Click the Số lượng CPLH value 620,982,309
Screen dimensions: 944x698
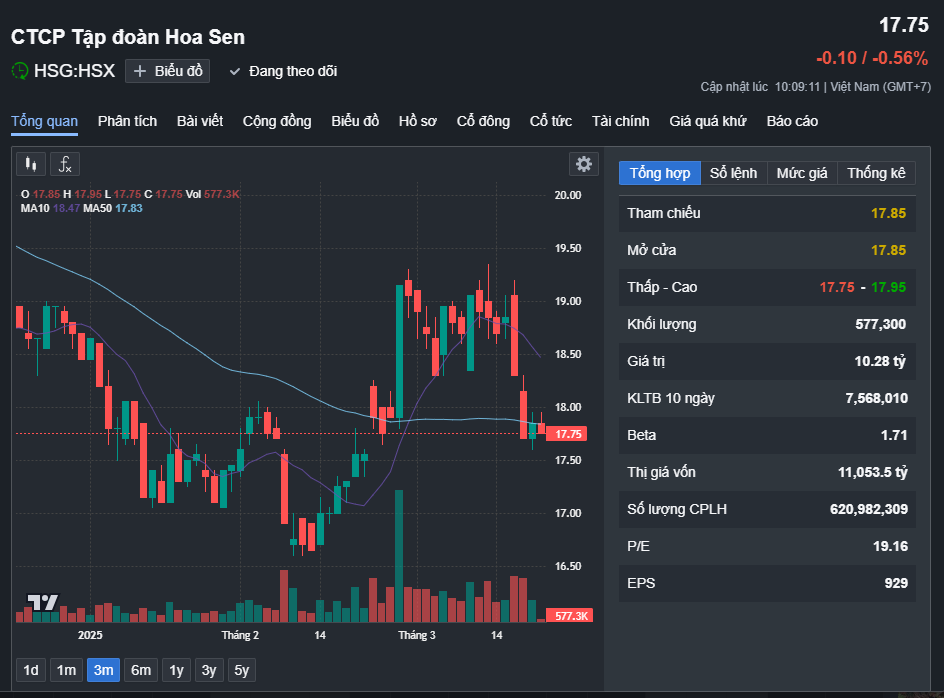click(x=869, y=509)
